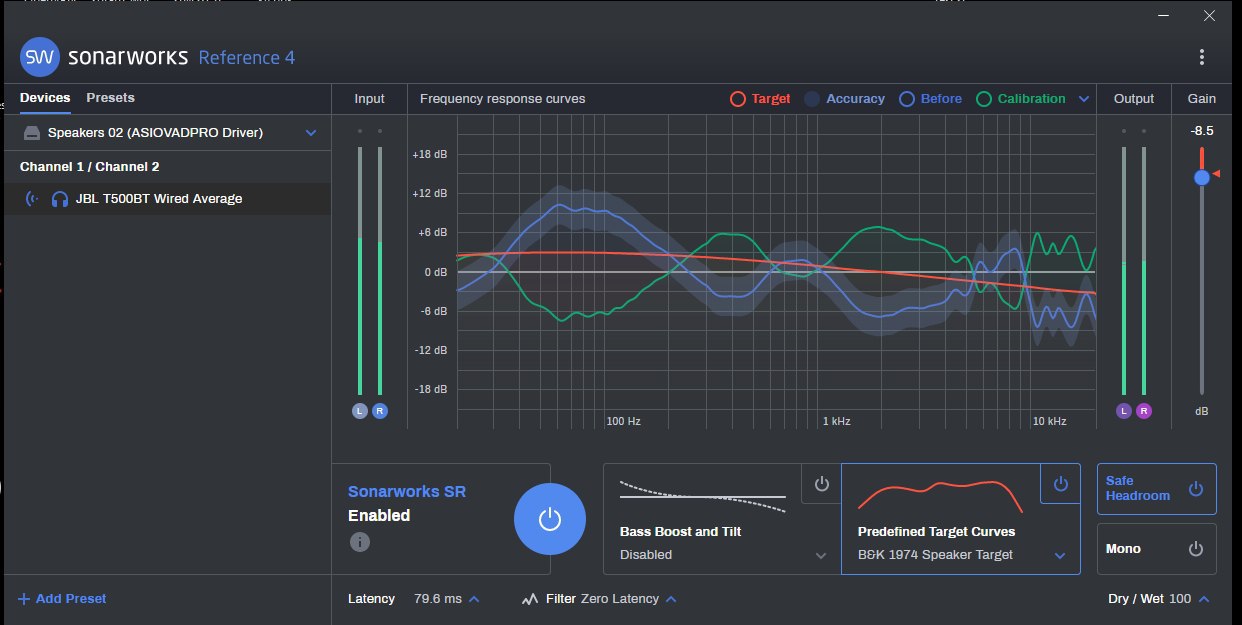The width and height of the screenshot is (1242, 625).
Task: Toggle the Accuracy curve display
Action: click(x=845, y=99)
